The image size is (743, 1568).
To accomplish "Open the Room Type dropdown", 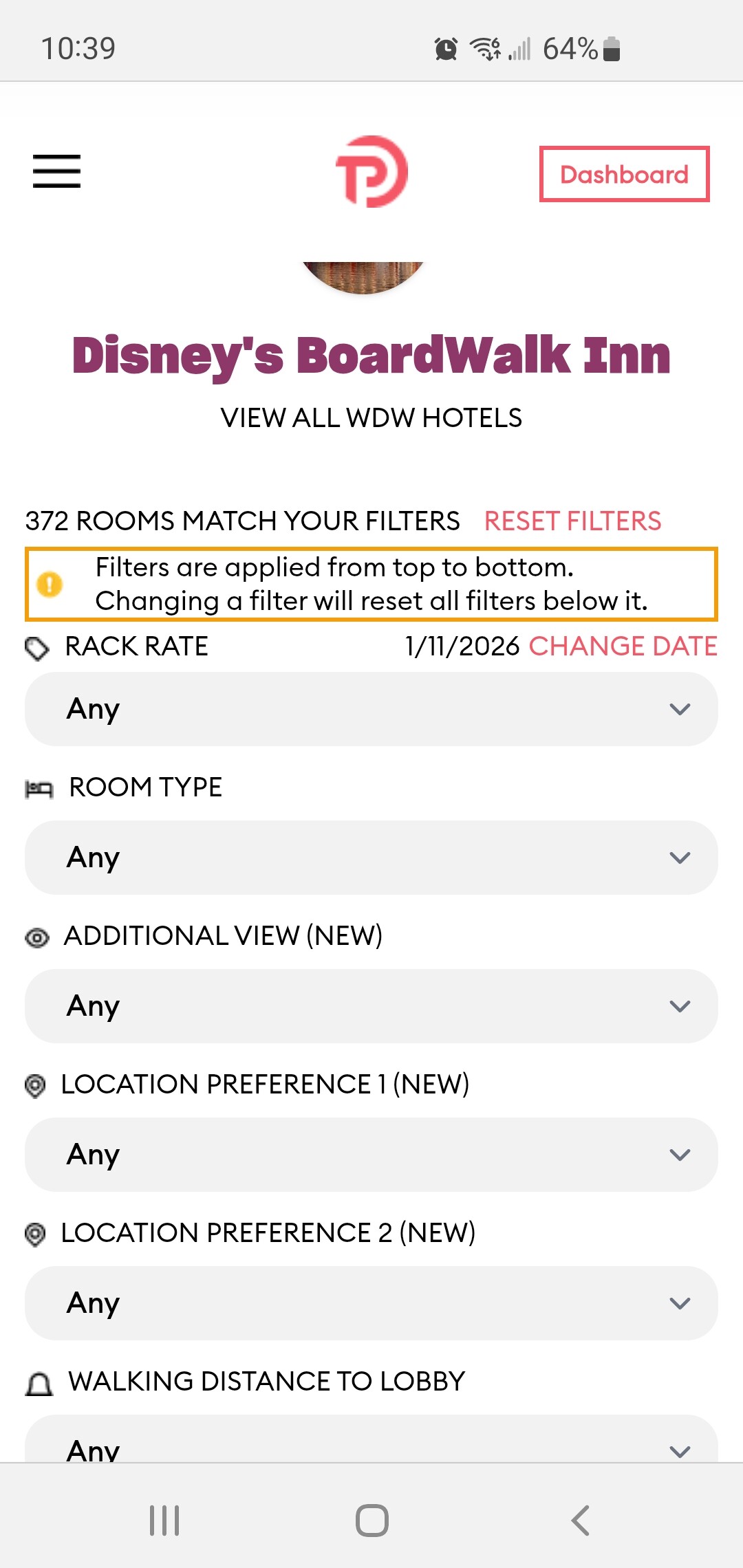I will click(x=371, y=858).
